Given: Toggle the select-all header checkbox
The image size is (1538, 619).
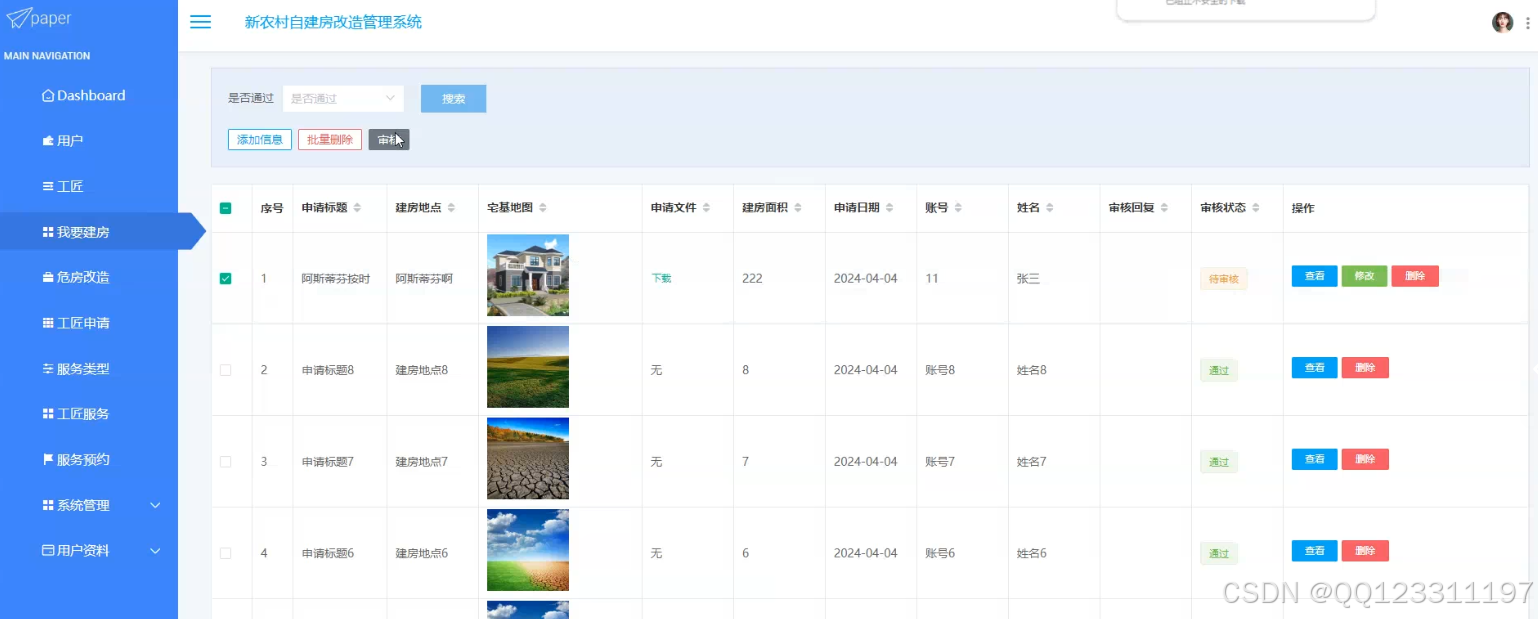Looking at the screenshot, I should [225, 208].
